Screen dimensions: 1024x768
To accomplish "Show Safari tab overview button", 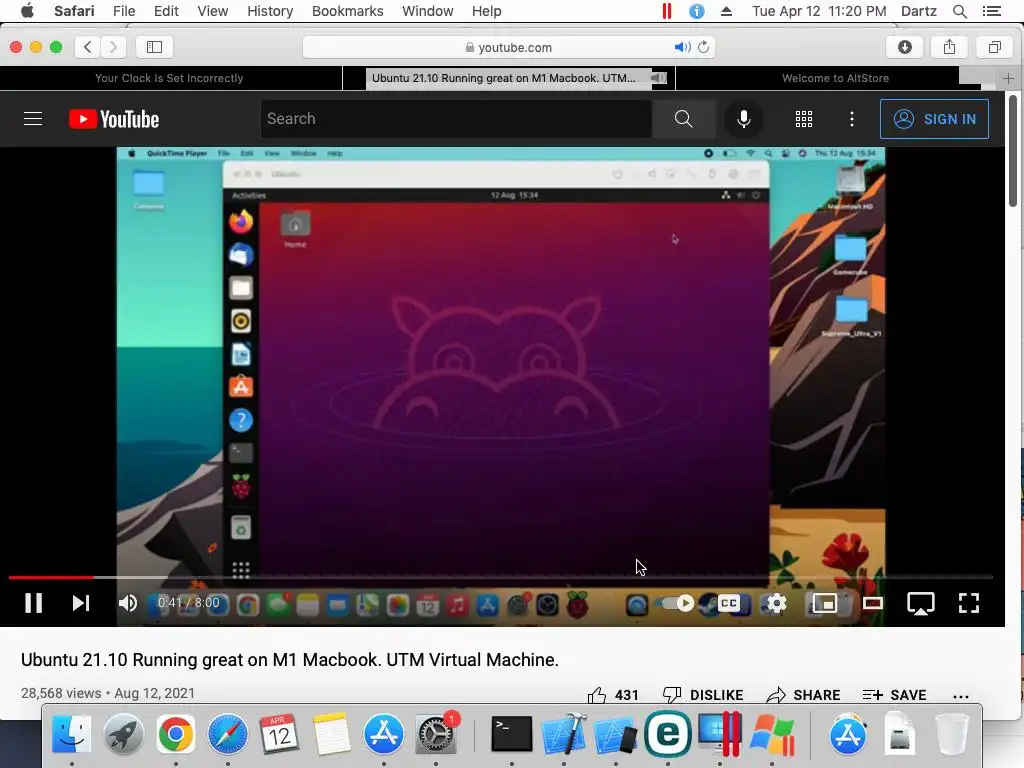I will pos(995,47).
